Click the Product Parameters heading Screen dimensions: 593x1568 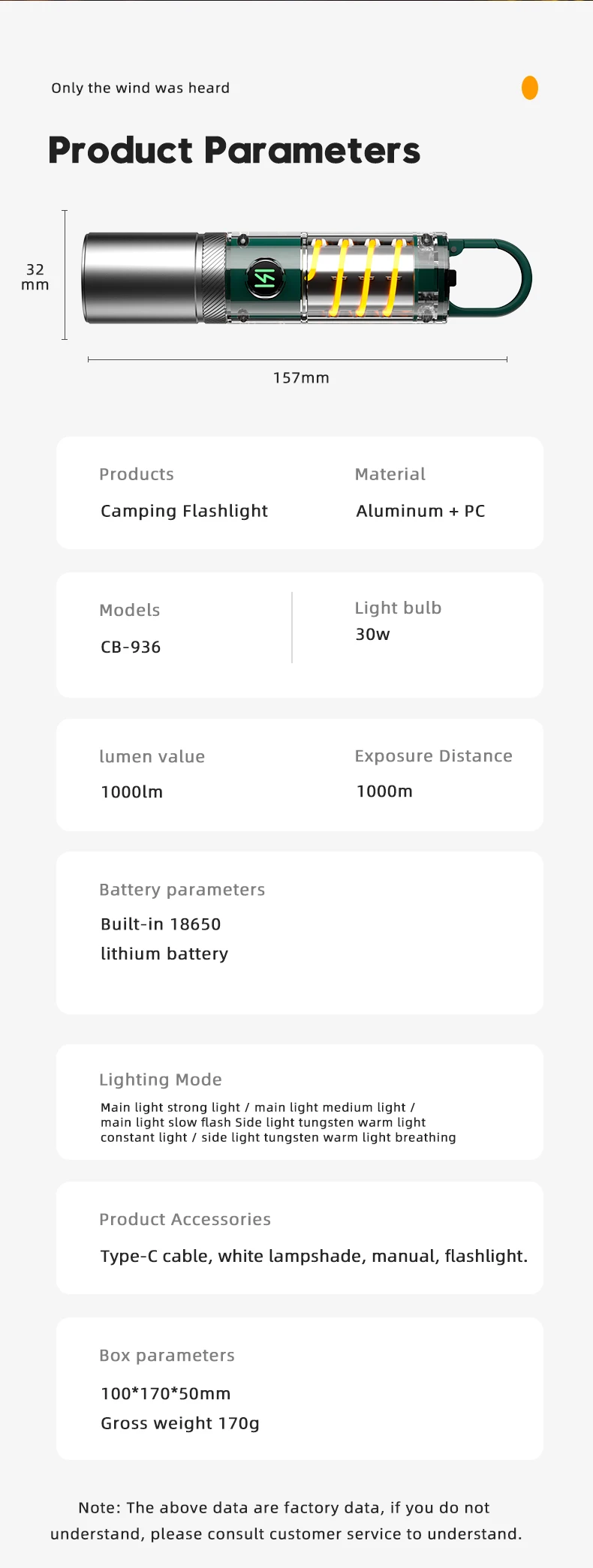pyautogui.click(x=234, y=150)
